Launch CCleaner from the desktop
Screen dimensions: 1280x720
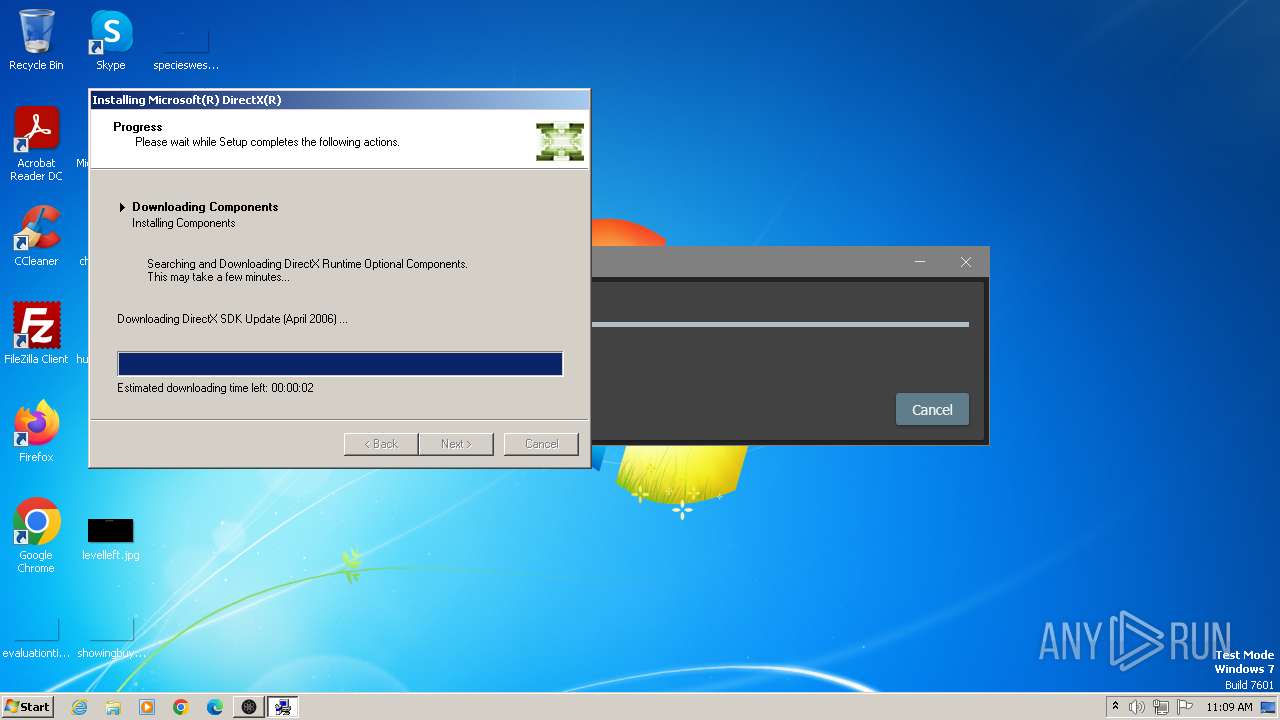tap(36, 236)
